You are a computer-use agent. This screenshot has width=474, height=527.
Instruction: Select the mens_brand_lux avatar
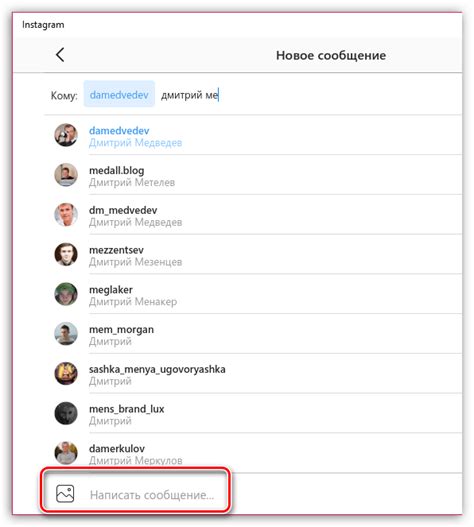[66, 413]
